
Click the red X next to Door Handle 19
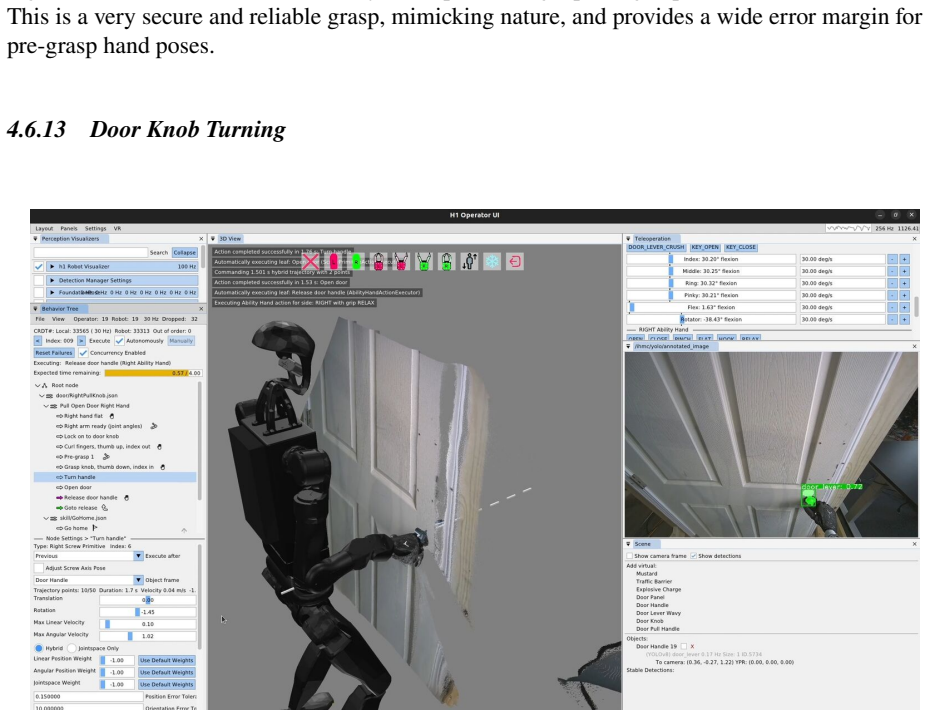692,647
